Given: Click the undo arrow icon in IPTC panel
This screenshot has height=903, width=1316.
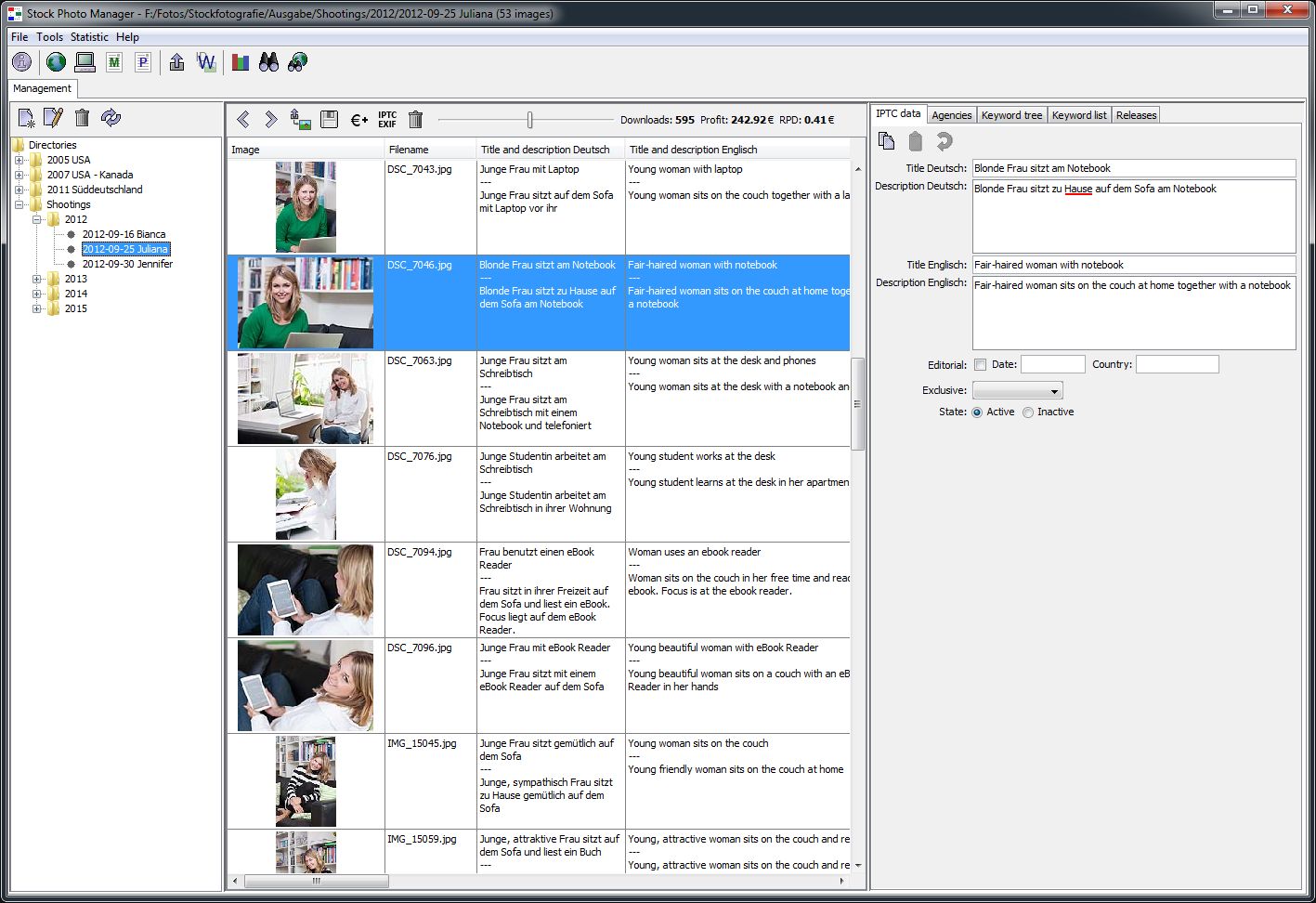Looking at the screenshot, I should coord(945,141).
